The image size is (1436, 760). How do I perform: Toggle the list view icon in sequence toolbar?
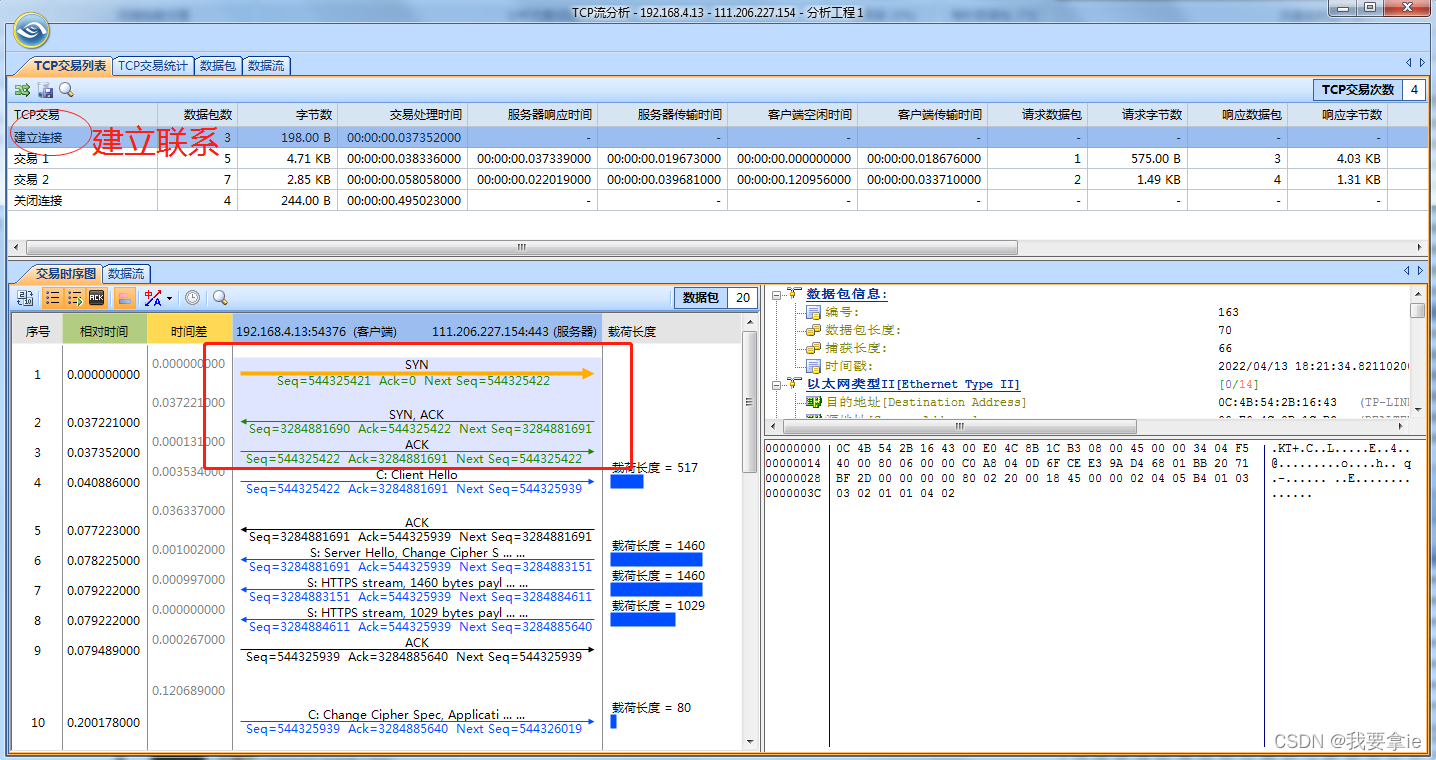[52, 298]
